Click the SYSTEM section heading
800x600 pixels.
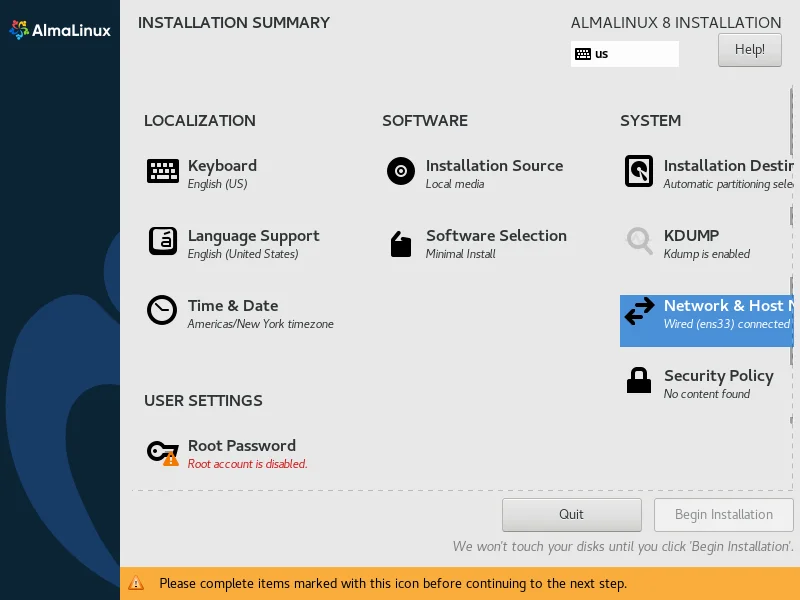click(650, 120)
